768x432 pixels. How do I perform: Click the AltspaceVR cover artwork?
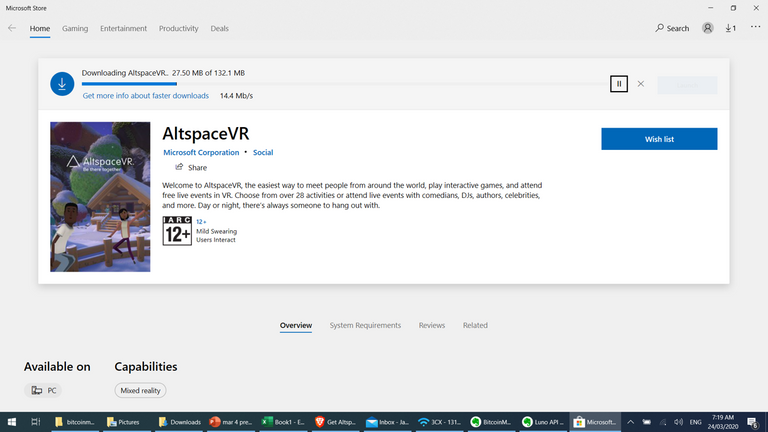tap(100, 197)
